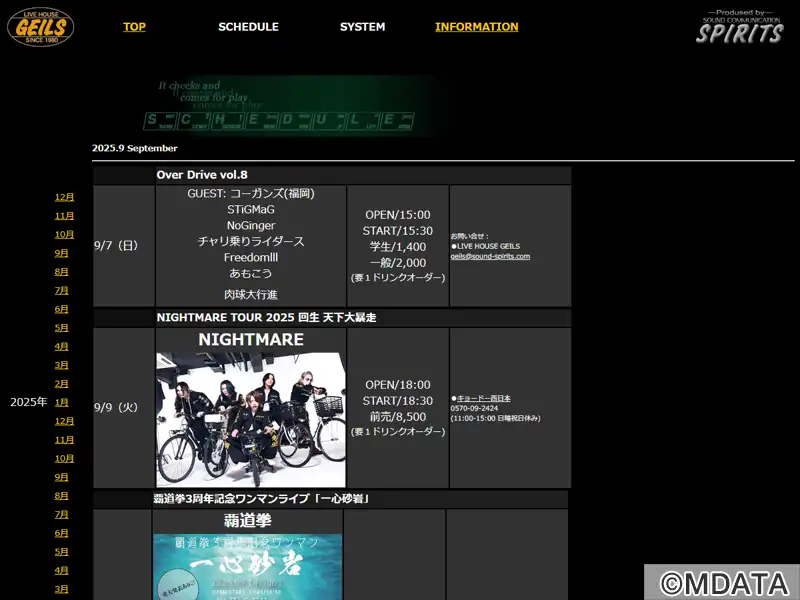
Task: Open the 2024 12月 schedule link
Action: pyautogui.click(x=64, y=421)
